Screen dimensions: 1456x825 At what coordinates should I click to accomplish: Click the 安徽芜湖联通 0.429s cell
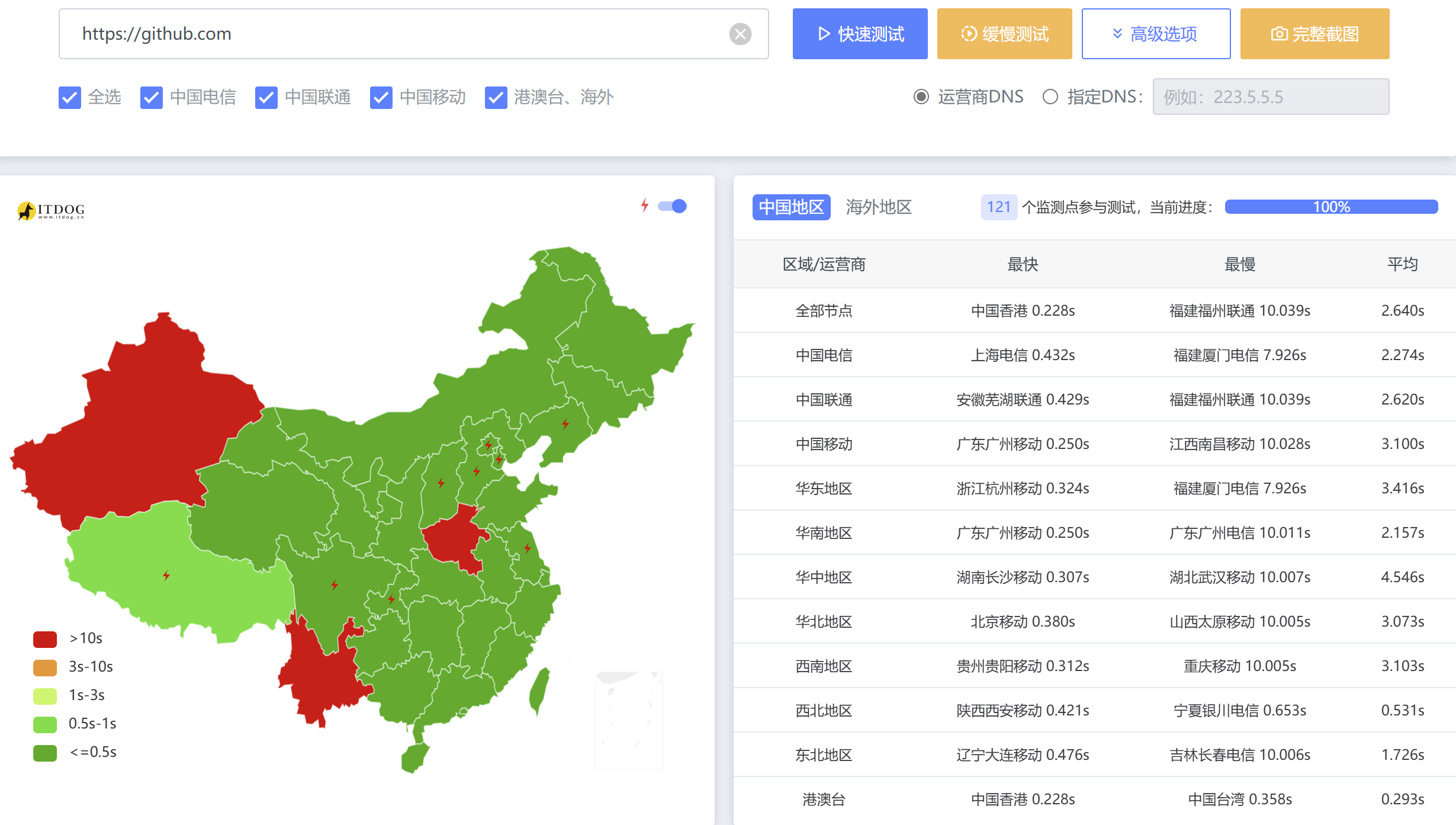tap(1023, 399)
